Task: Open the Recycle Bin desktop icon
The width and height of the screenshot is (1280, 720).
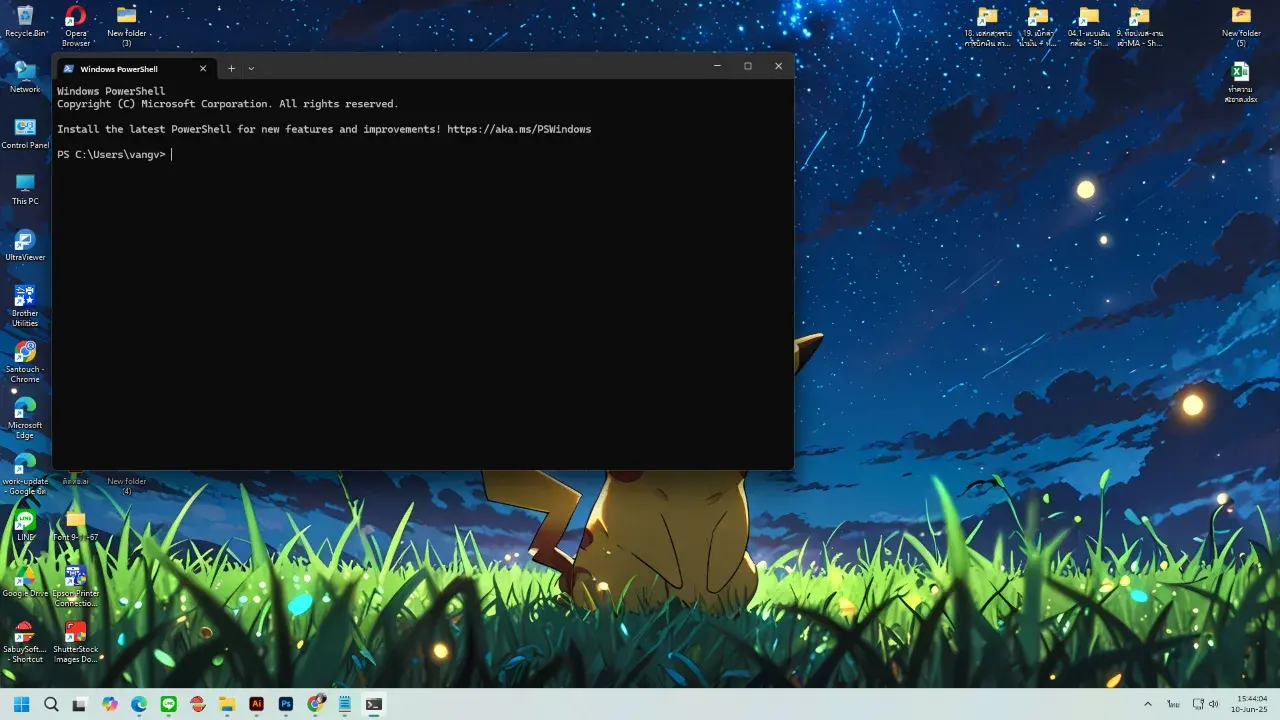Action: [x=25, y=21]
